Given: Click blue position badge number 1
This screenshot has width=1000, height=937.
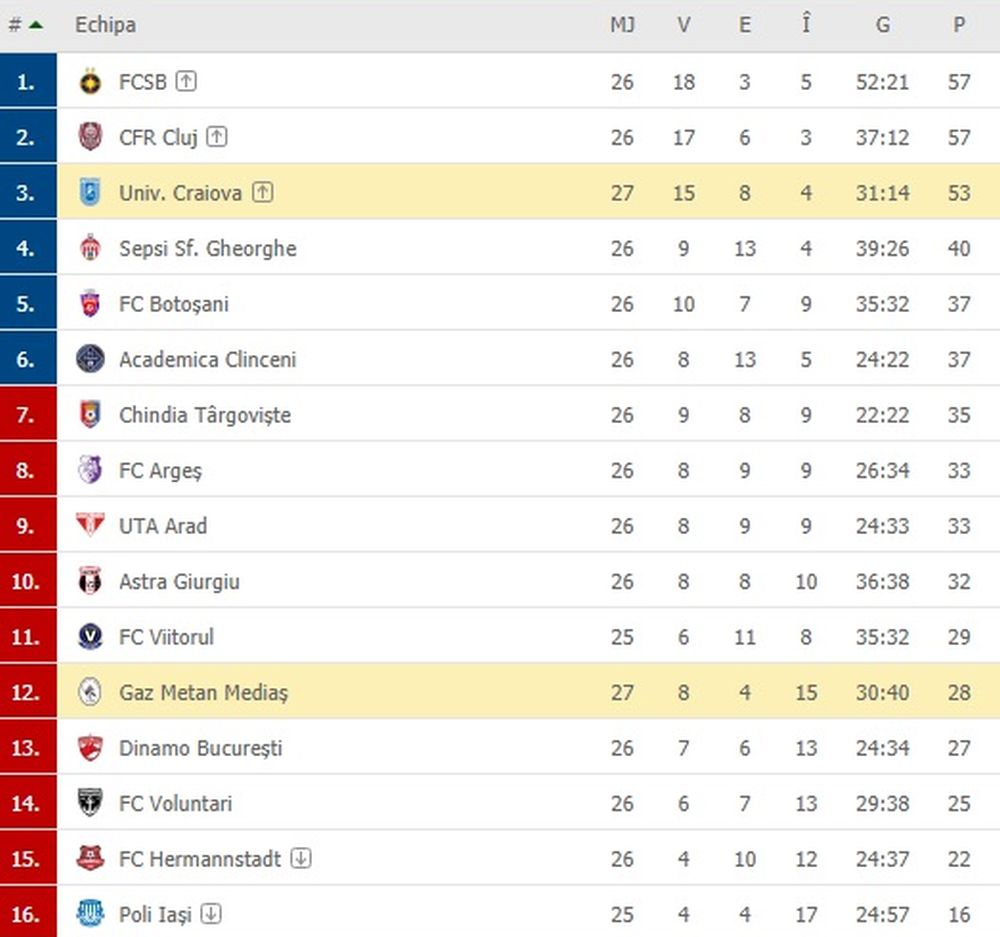Looking at the screenshot, I should (27, 82).
